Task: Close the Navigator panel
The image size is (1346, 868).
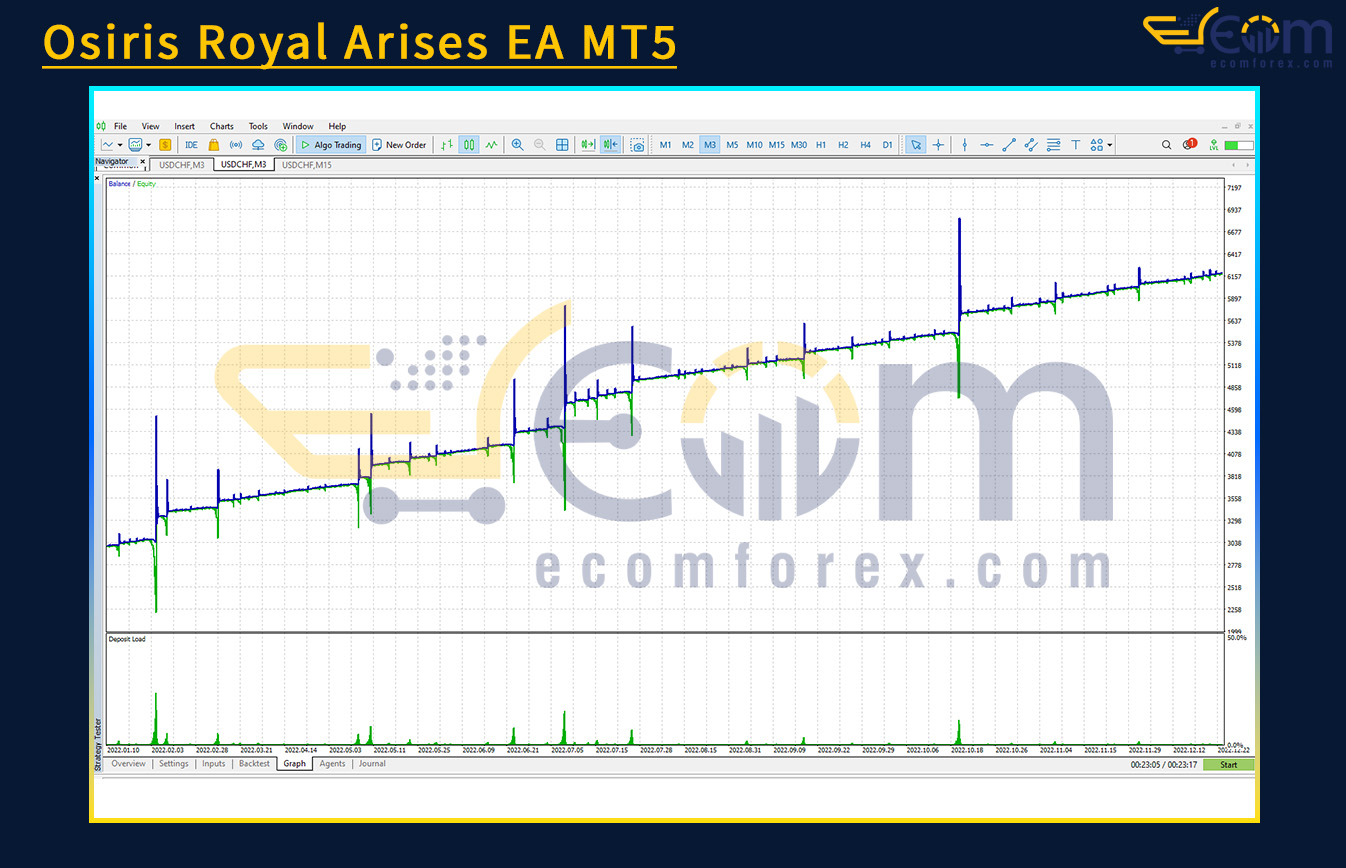Action: pos(143,161)
